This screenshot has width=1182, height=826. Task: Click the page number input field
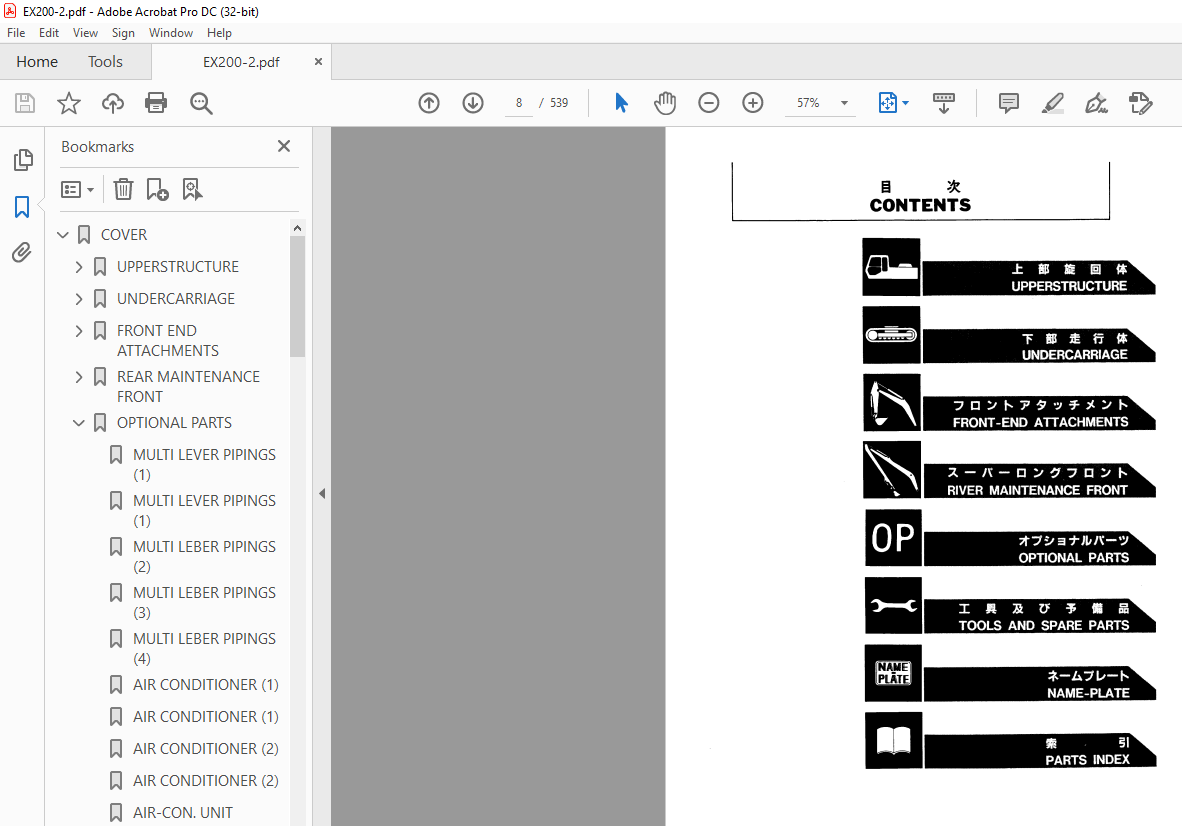point(519,102)
